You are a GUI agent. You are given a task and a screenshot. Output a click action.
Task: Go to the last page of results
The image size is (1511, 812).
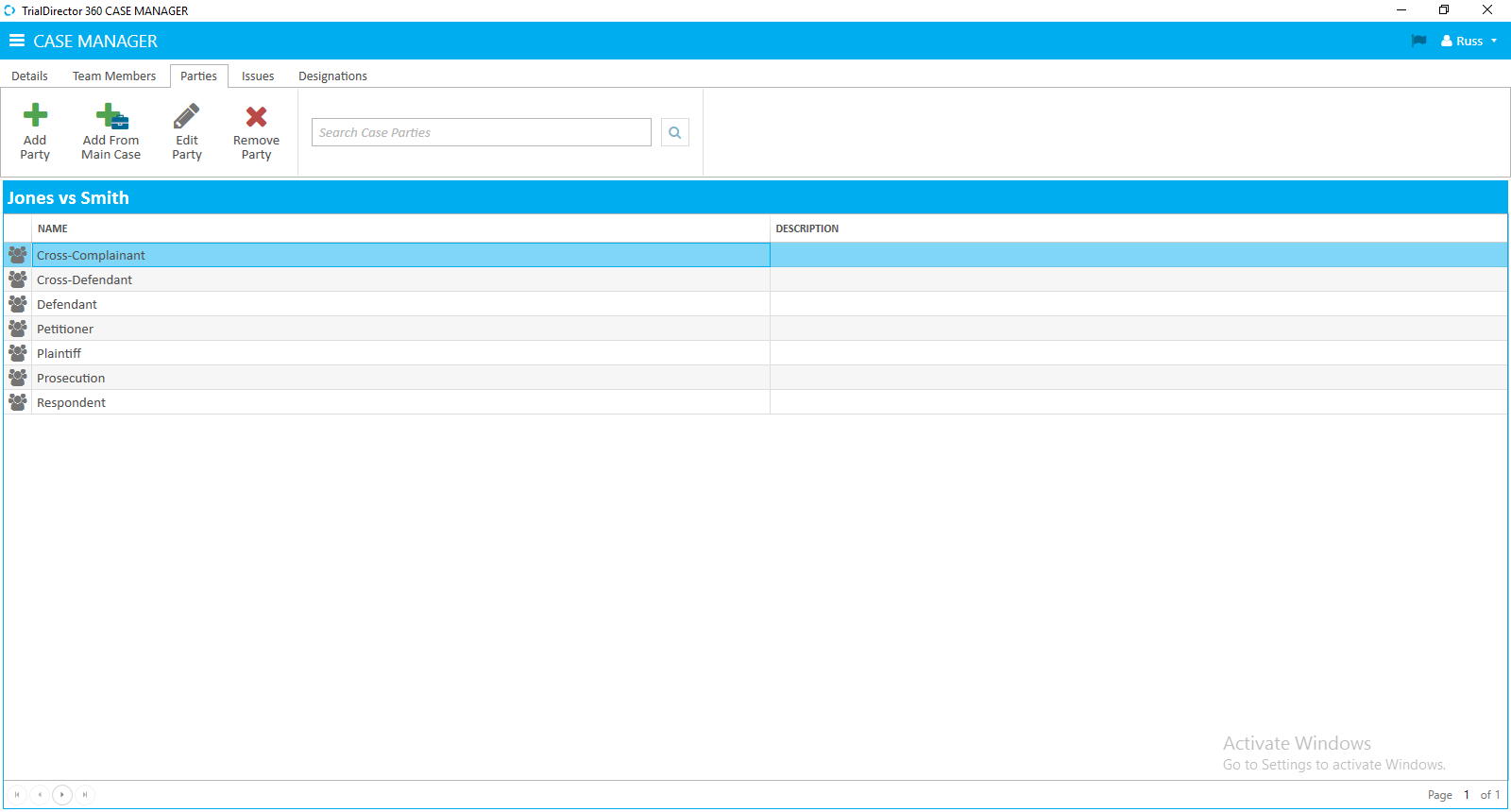[85, 795]
